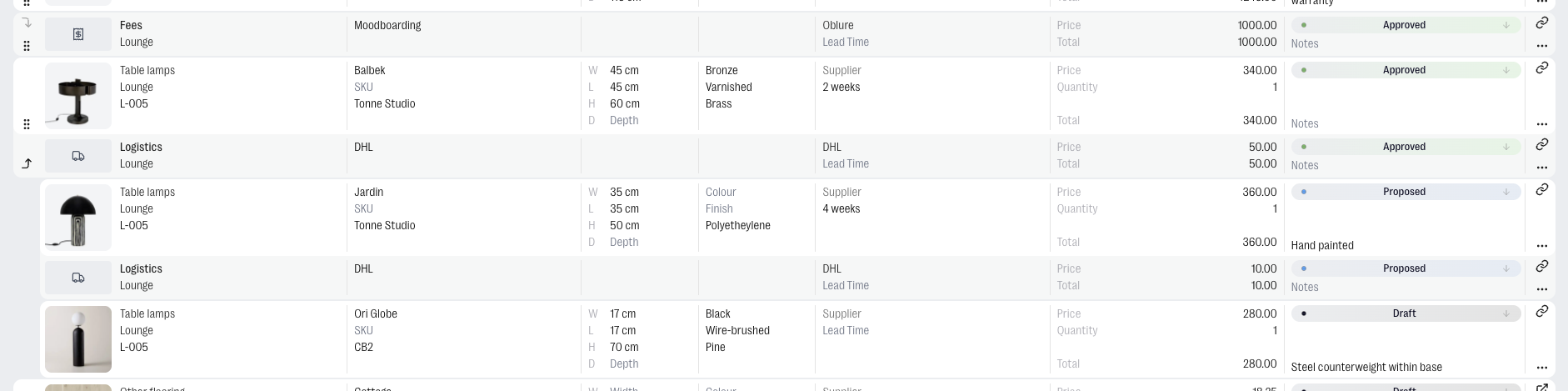Click the link icon for Balbek table lamp
Screen dimensions: 1568x391
click(x=1541, y=68)
